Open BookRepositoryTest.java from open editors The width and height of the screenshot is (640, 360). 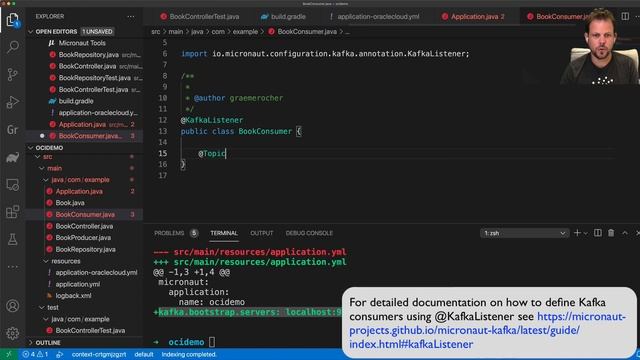pos(94,78)
